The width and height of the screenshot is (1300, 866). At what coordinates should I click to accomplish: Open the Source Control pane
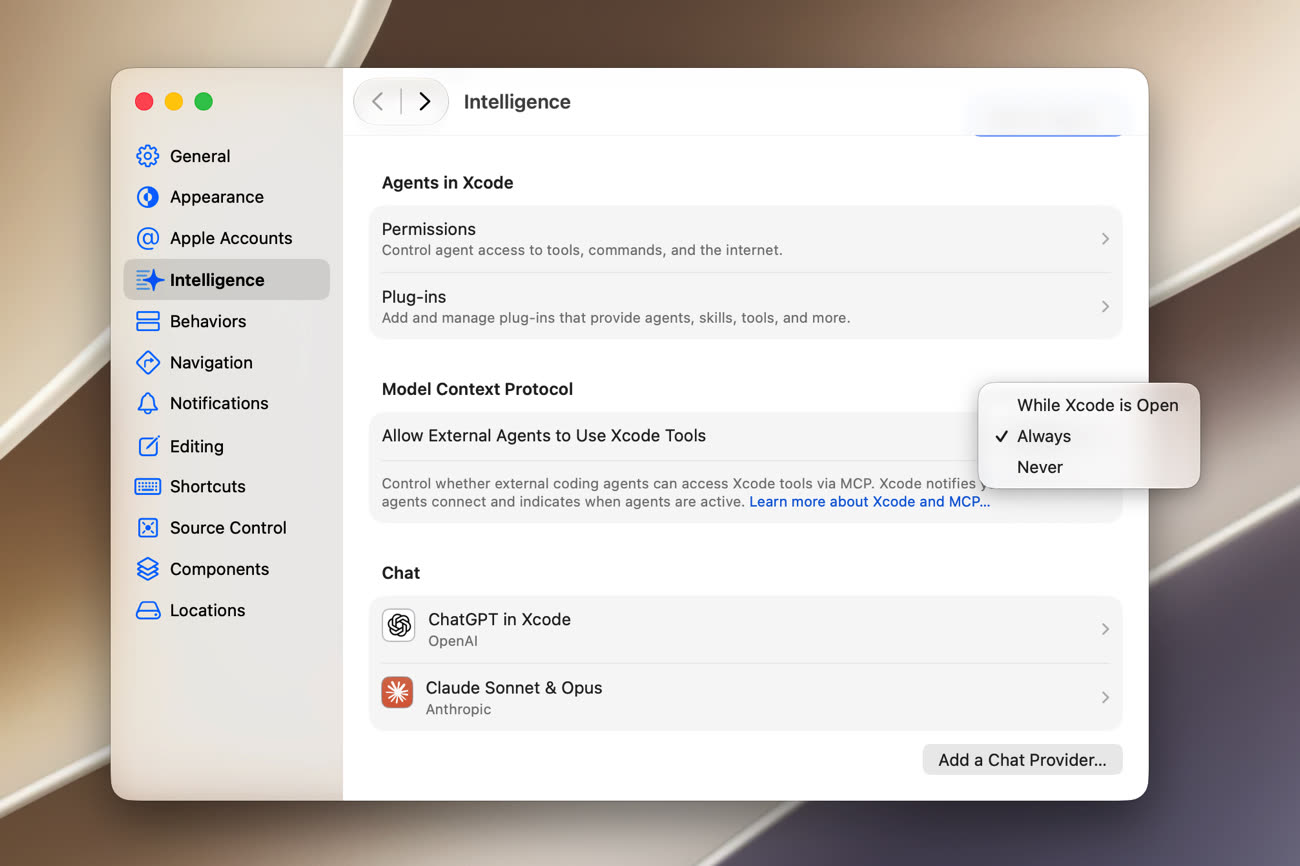click(x=228, y=527)
